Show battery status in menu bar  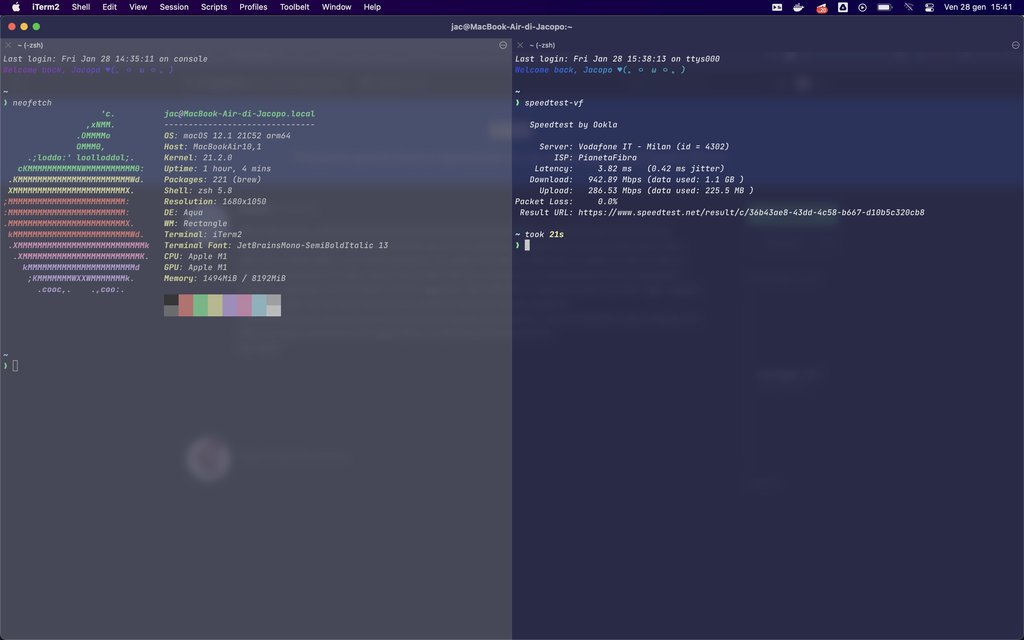point(885,7)
